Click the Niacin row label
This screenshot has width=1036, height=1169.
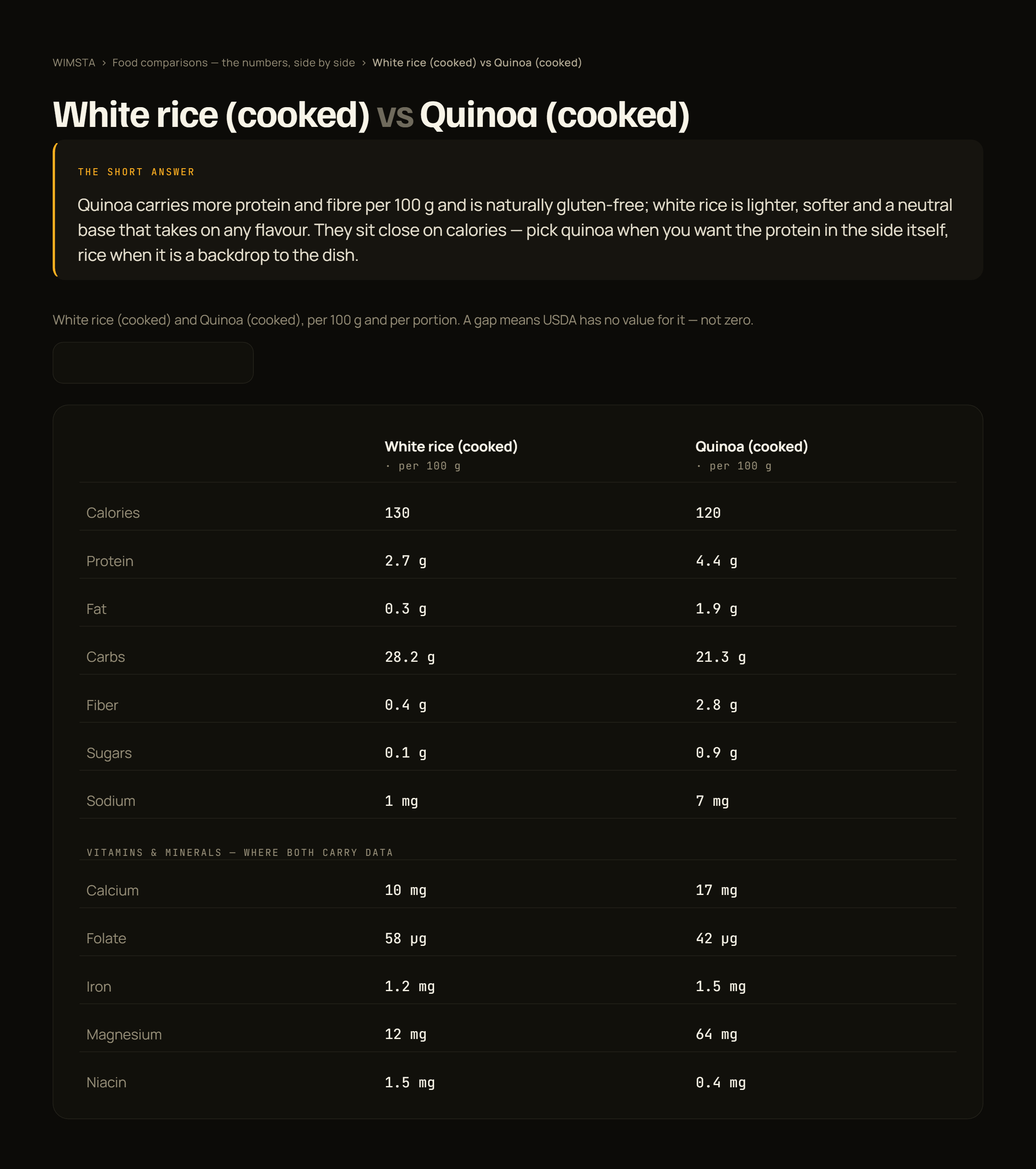(106, 1082)
